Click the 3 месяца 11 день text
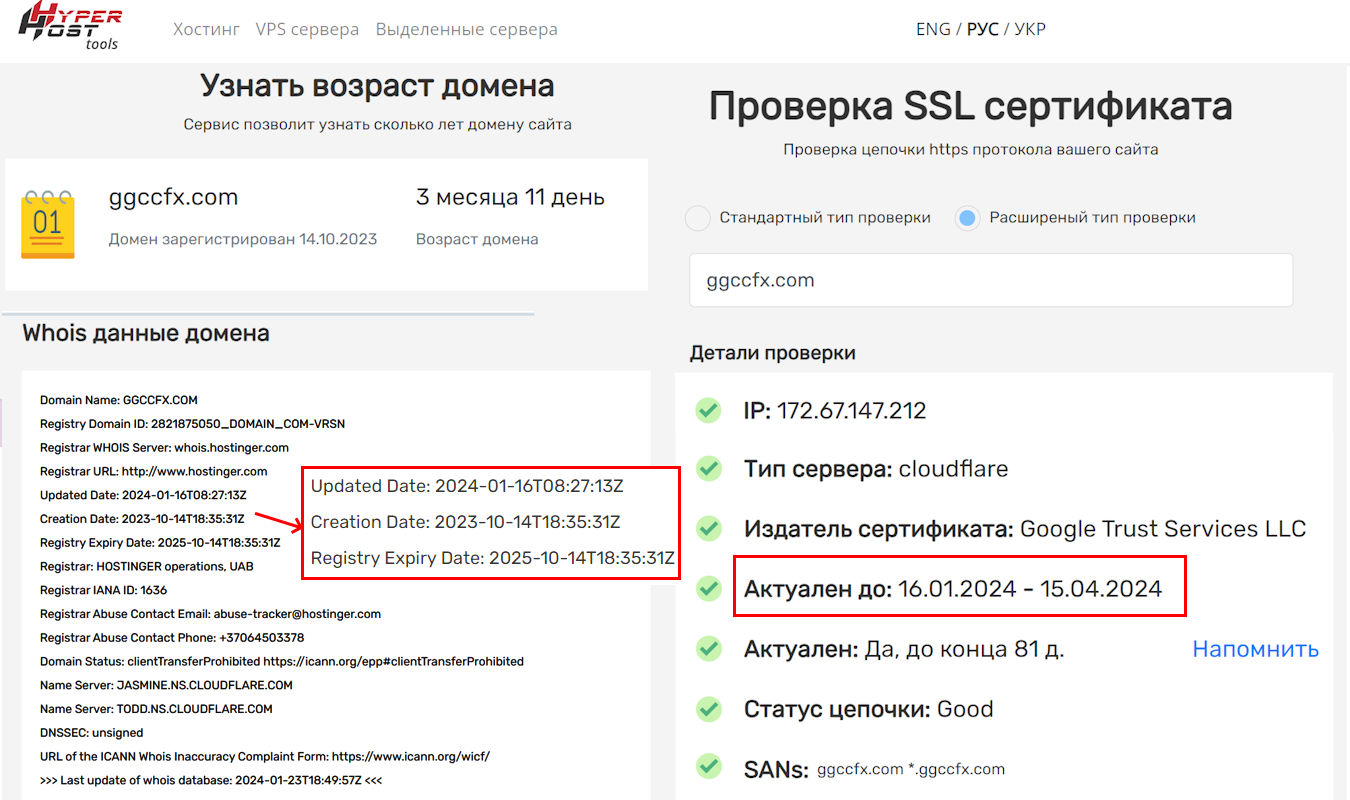 point(510,197)
